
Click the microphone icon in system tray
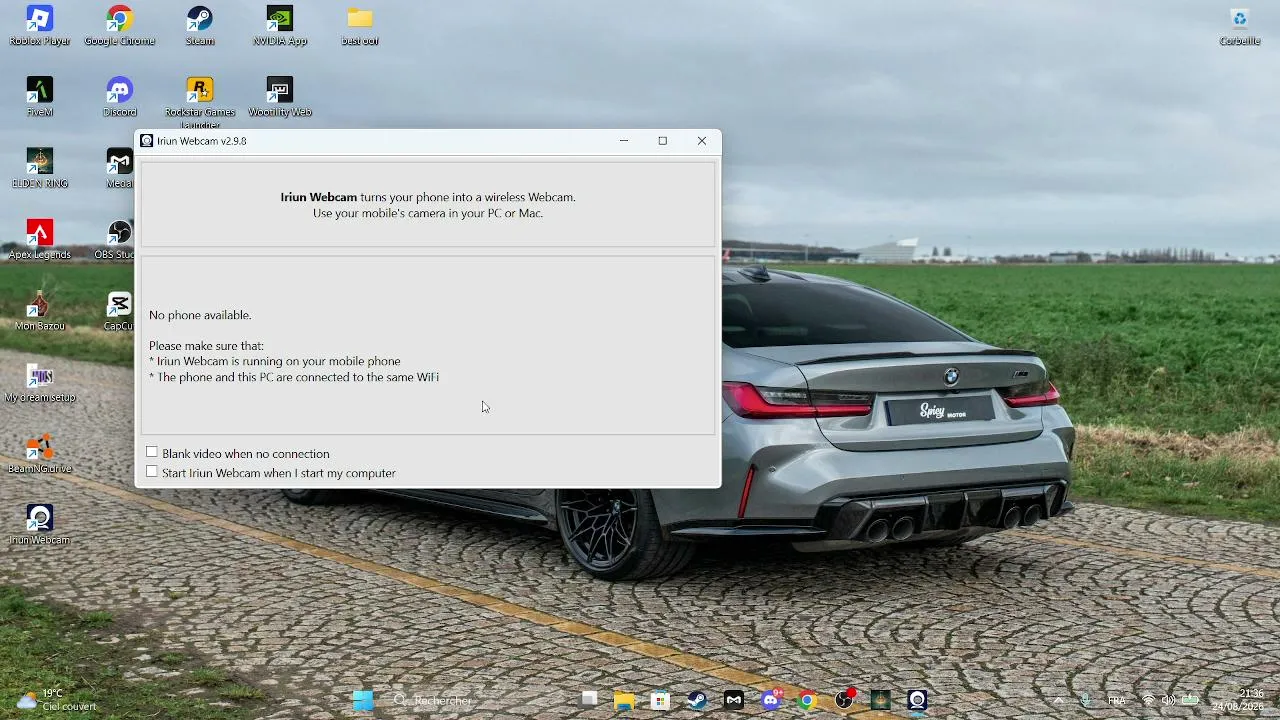pos(1086,700)
